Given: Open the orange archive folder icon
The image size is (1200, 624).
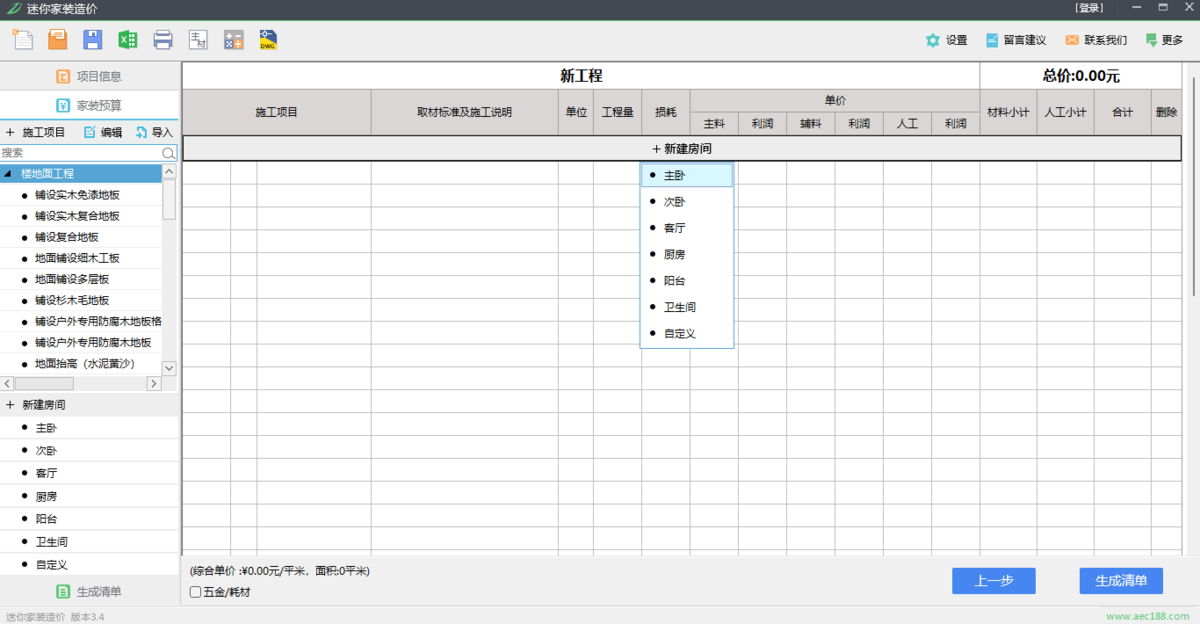Looking at the screenshot, I should (x=58, y=40).
